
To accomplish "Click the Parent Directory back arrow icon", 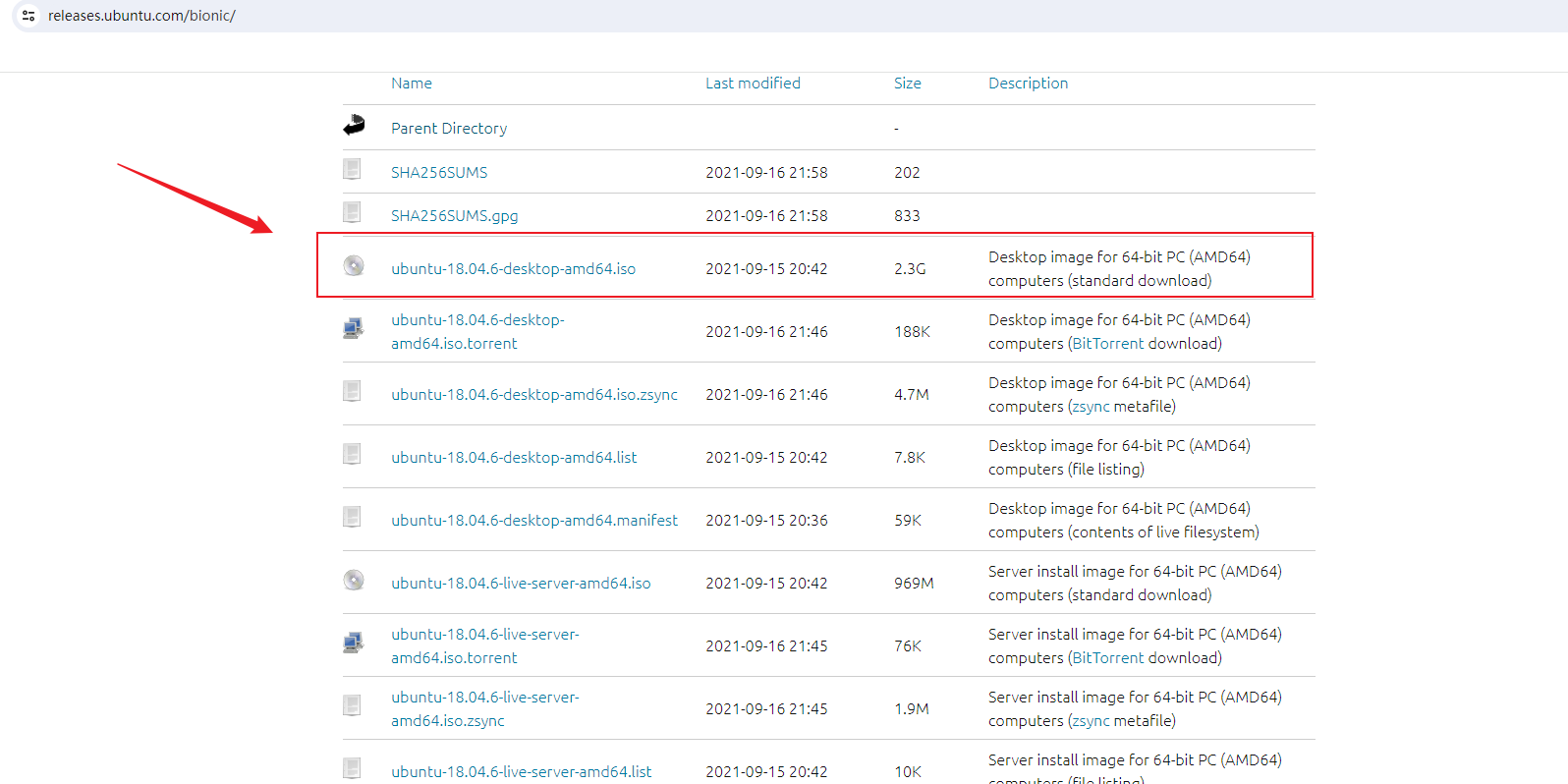I will (x=354, y=126).
